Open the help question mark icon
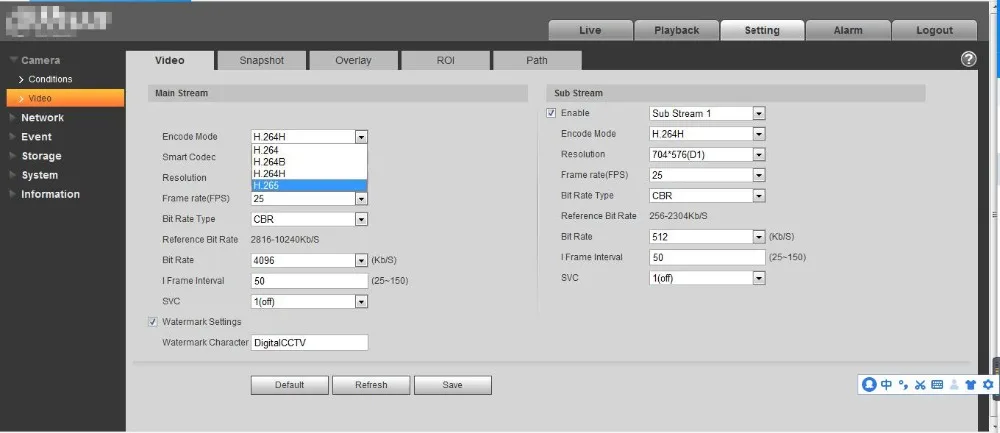 coord(968,59)
